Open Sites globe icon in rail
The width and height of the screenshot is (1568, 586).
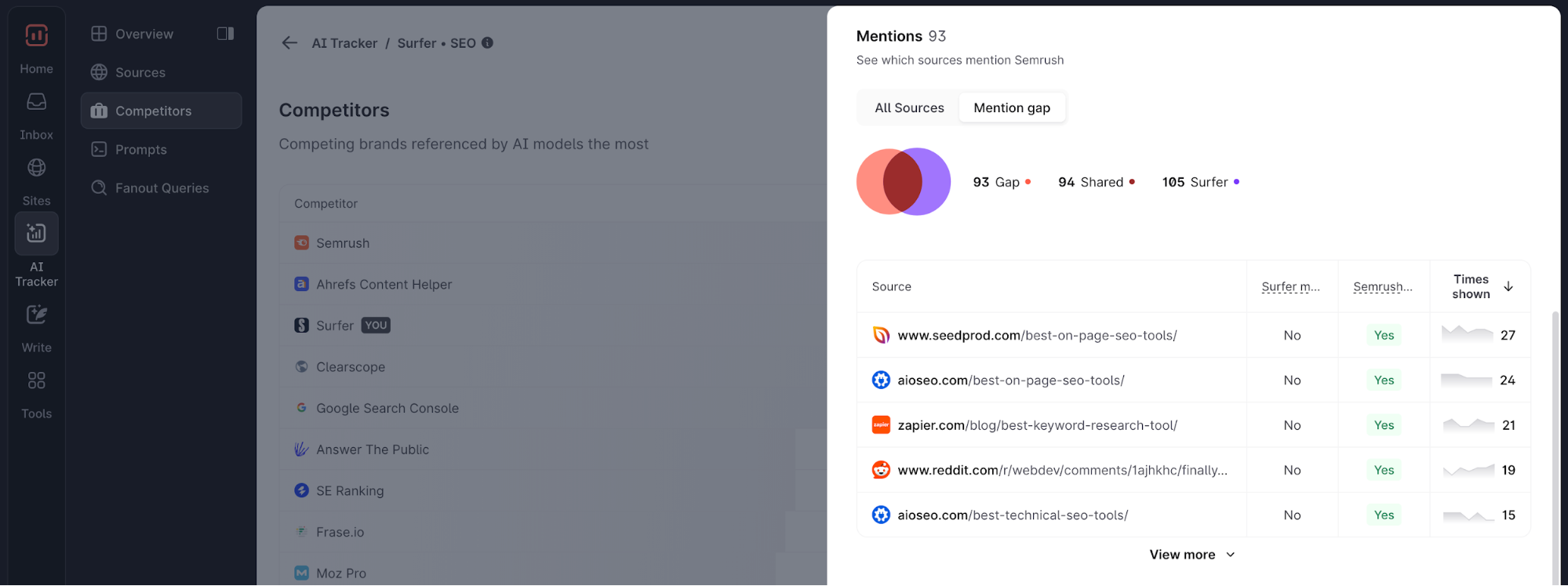point(36,168)
